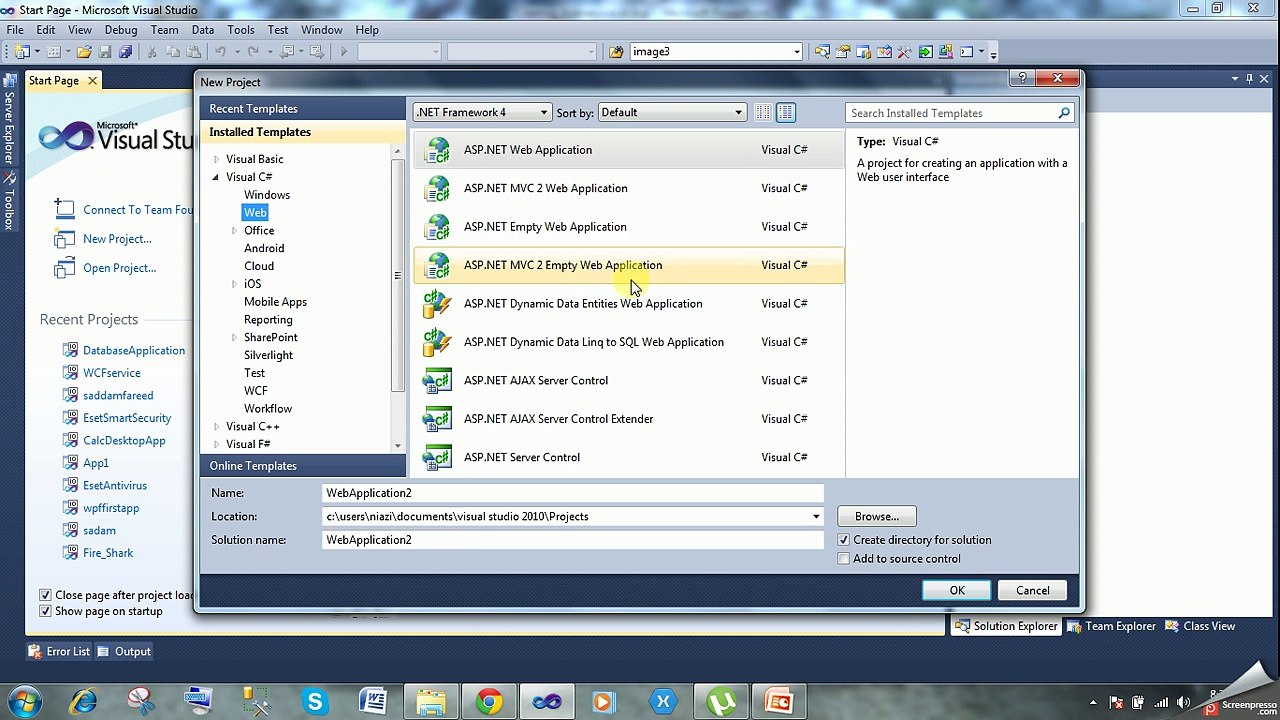Open the Toolbox side tab

tap(9, 203)
